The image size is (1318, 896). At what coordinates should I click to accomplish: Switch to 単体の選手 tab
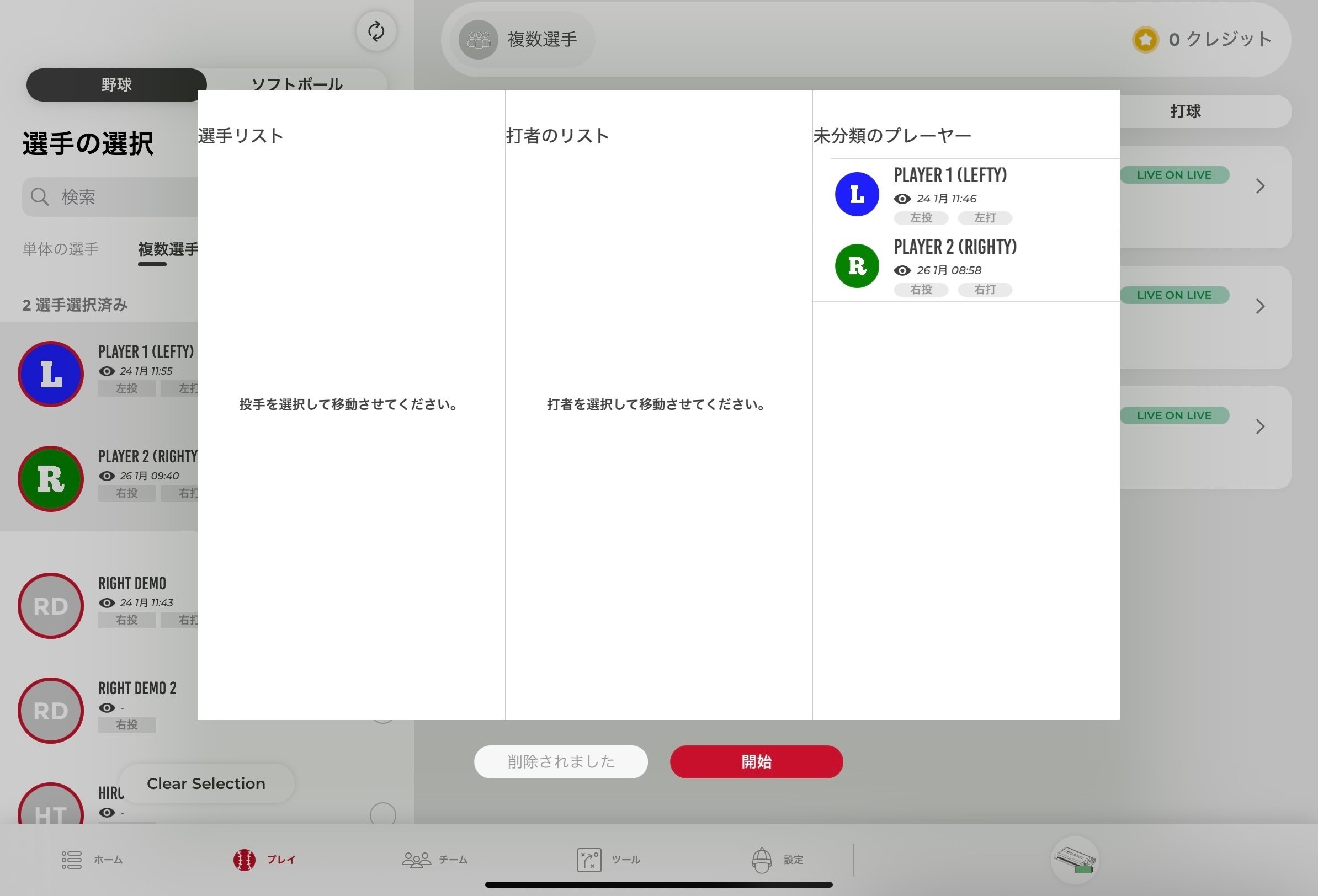tap(61, 249)
